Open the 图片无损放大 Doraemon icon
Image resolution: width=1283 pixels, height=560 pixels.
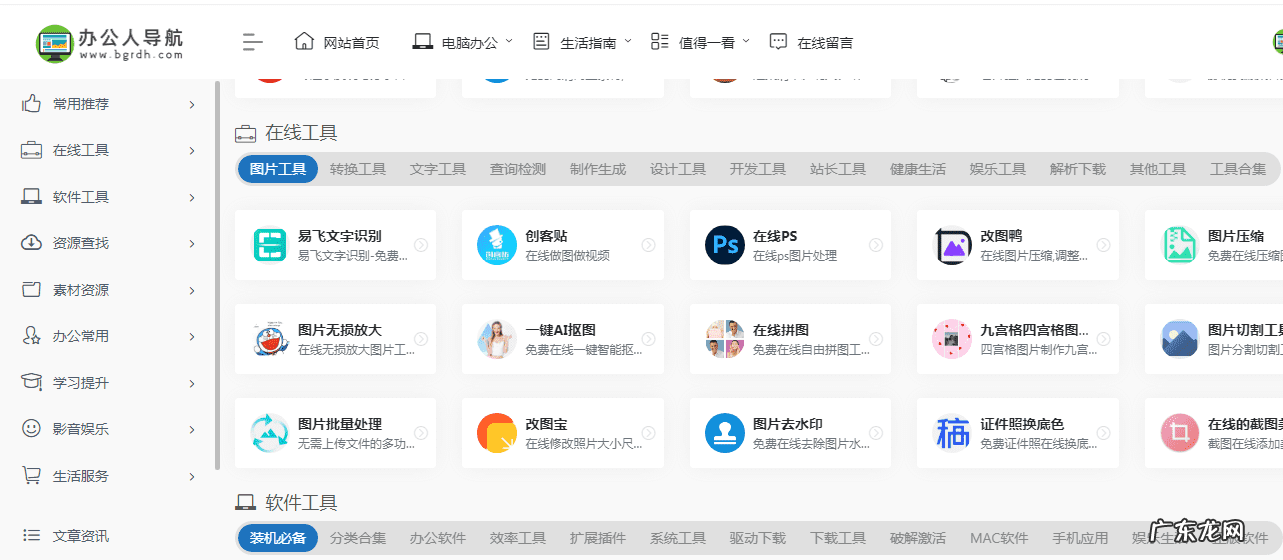(x=270, y=339)
